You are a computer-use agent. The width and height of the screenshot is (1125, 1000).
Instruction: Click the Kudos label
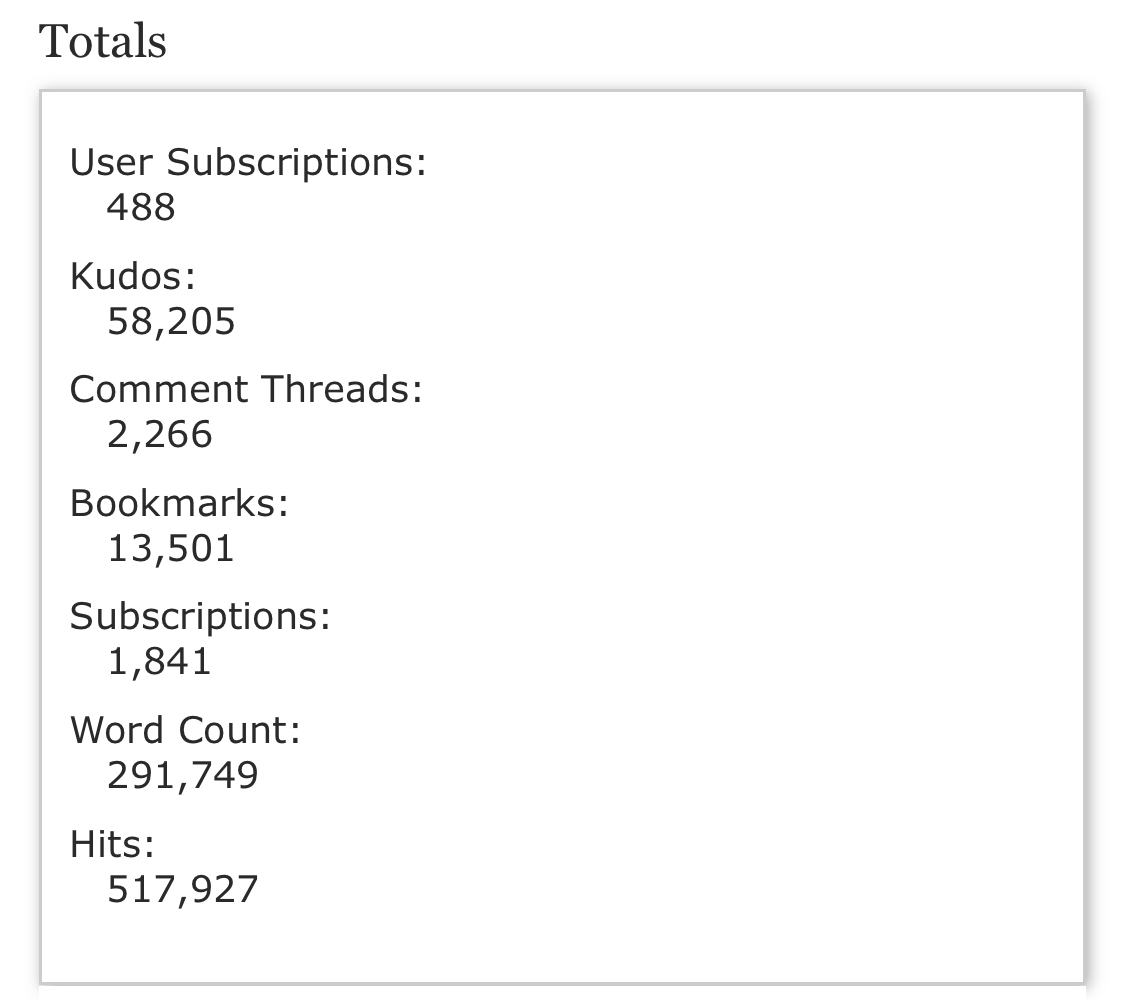[x=133, y=275]
